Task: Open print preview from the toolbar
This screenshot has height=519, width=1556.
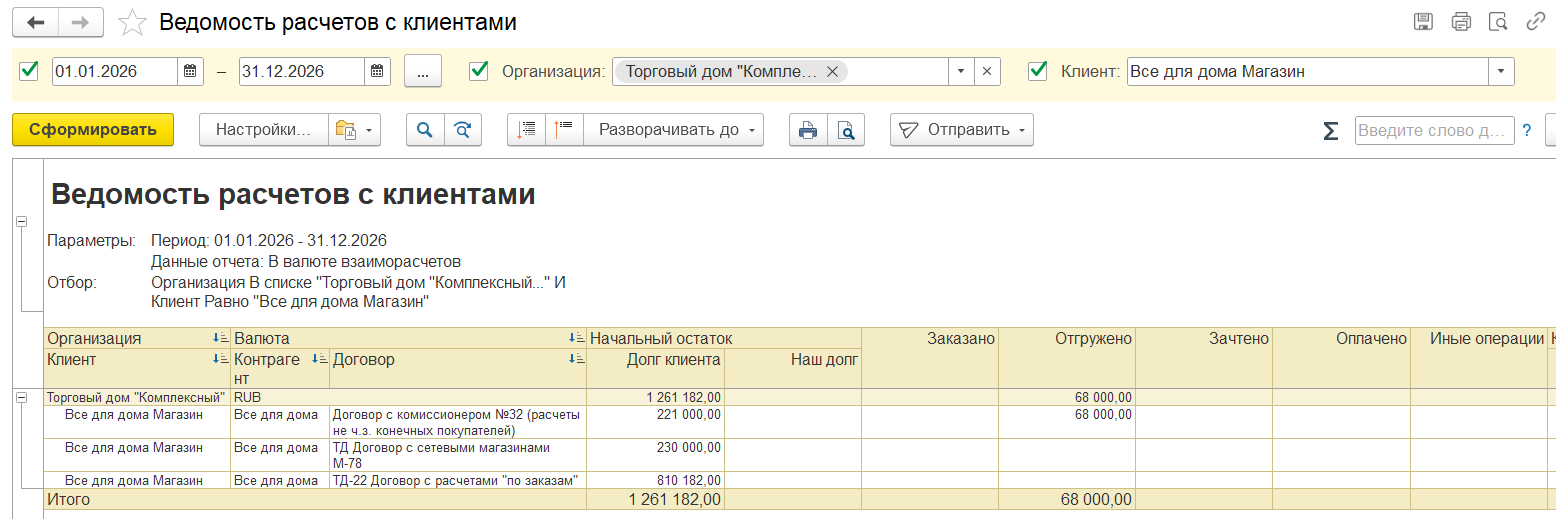Action: click(846, 130)
